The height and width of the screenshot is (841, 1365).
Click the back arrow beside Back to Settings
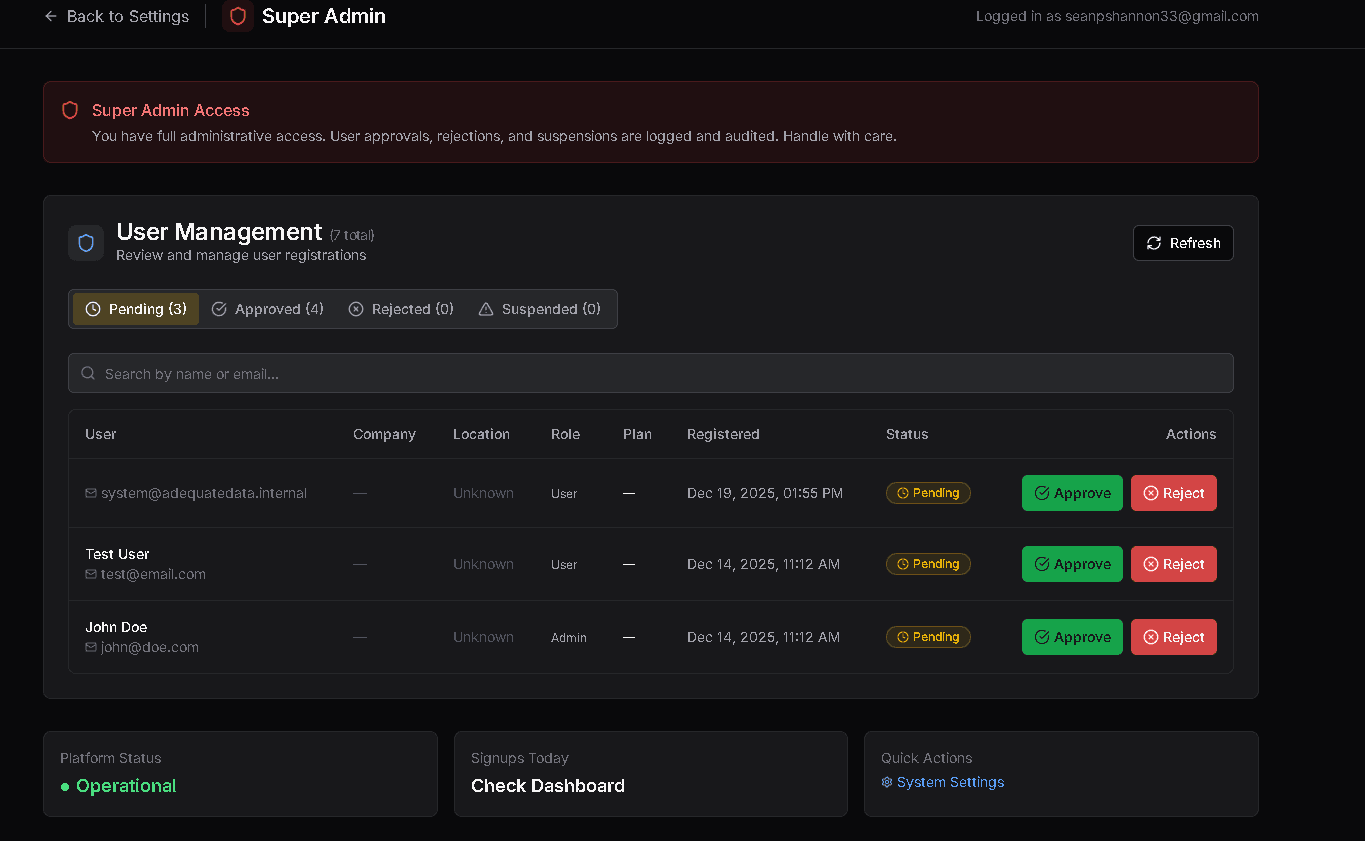coord(51,16)
